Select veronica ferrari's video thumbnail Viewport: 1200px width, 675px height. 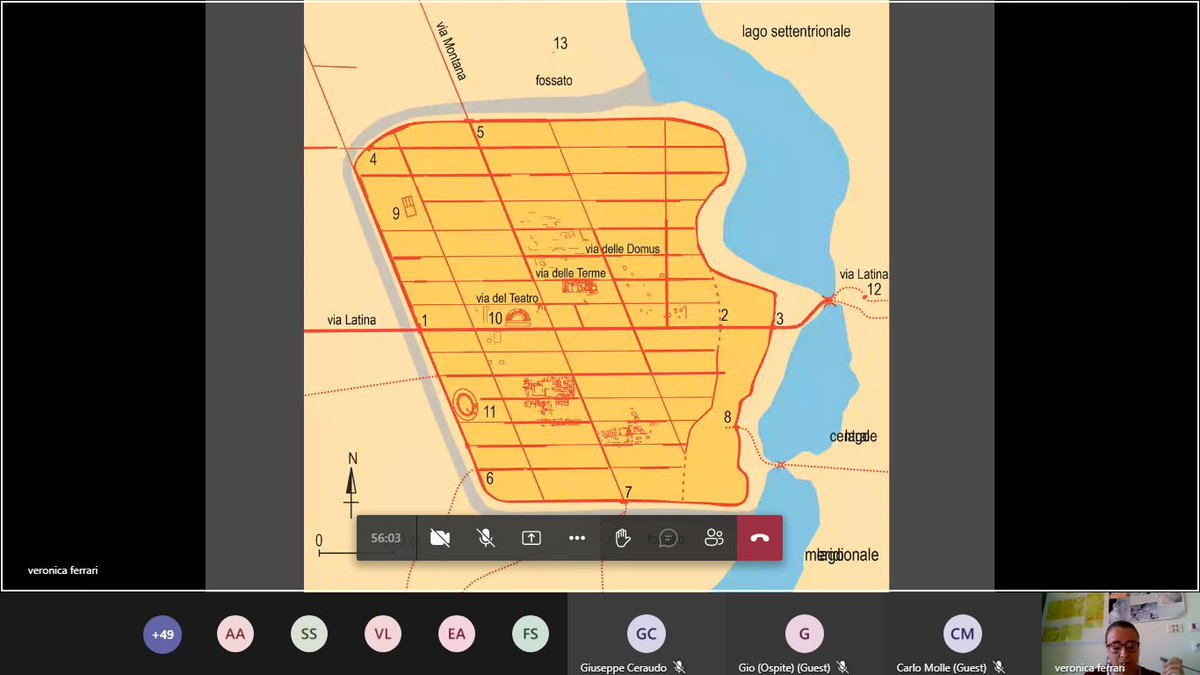[x=1120, y=633]
